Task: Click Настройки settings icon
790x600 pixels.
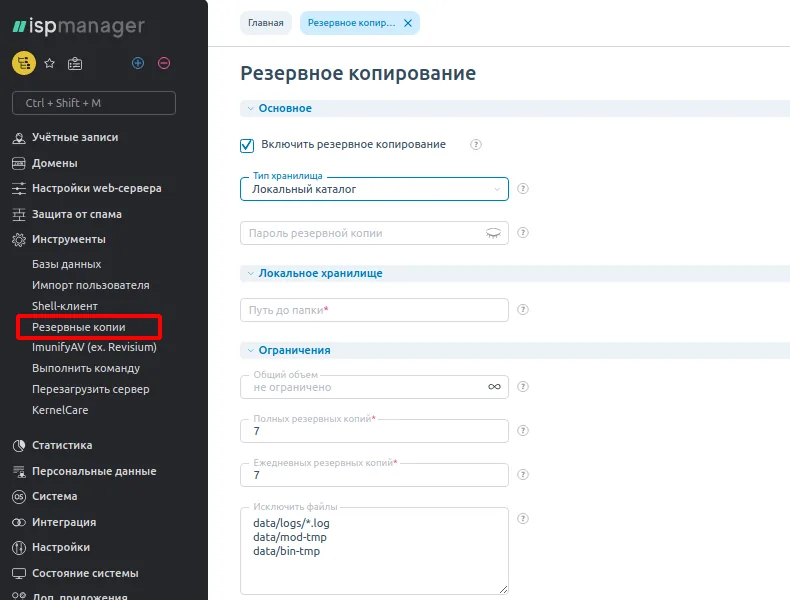Action: click(x=19, y=548)
